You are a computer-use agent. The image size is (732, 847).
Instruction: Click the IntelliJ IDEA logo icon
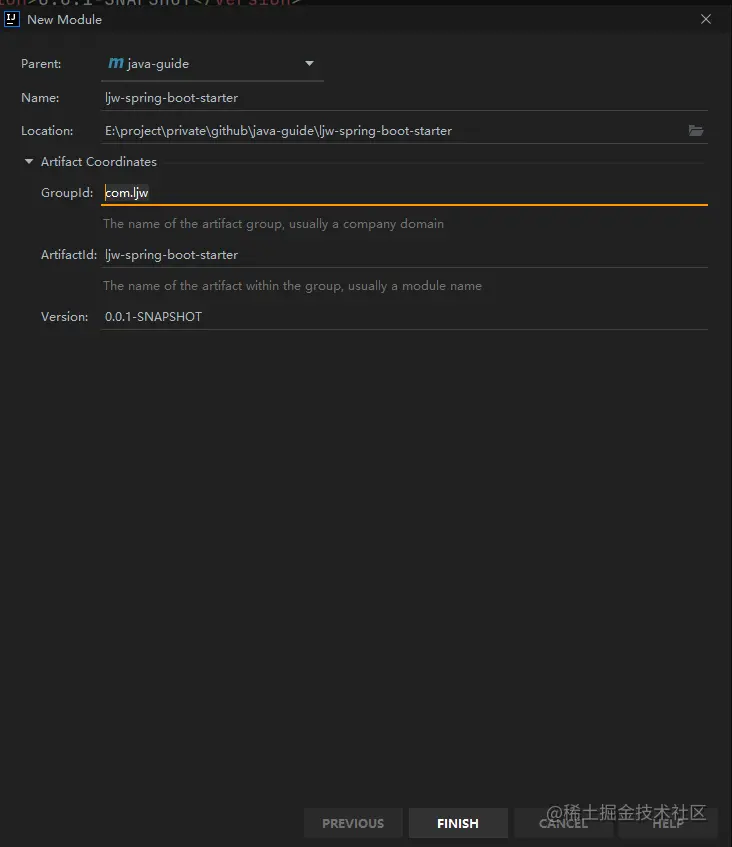click(x=11, y=19)
